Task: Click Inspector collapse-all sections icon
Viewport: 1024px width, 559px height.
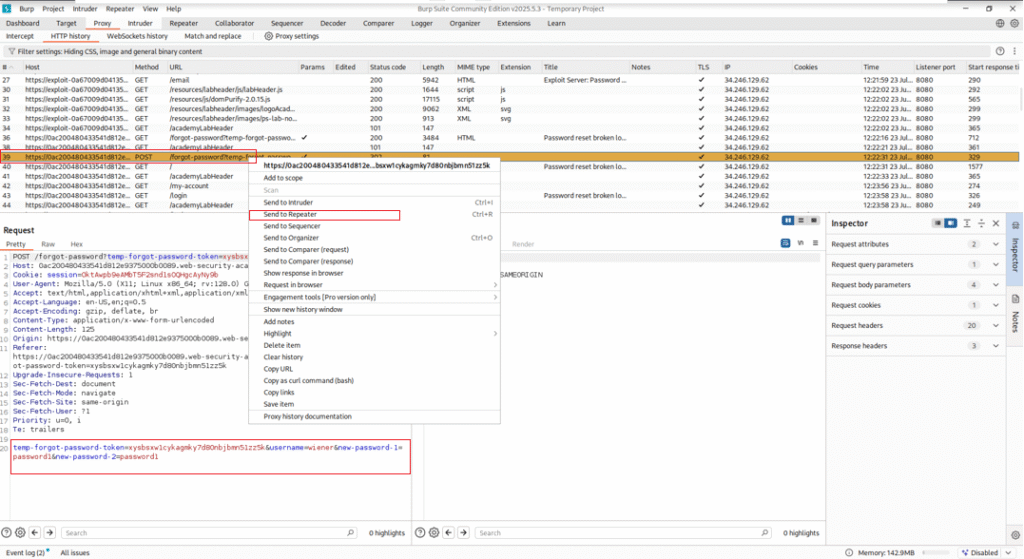Action: [x=981, y=223]
